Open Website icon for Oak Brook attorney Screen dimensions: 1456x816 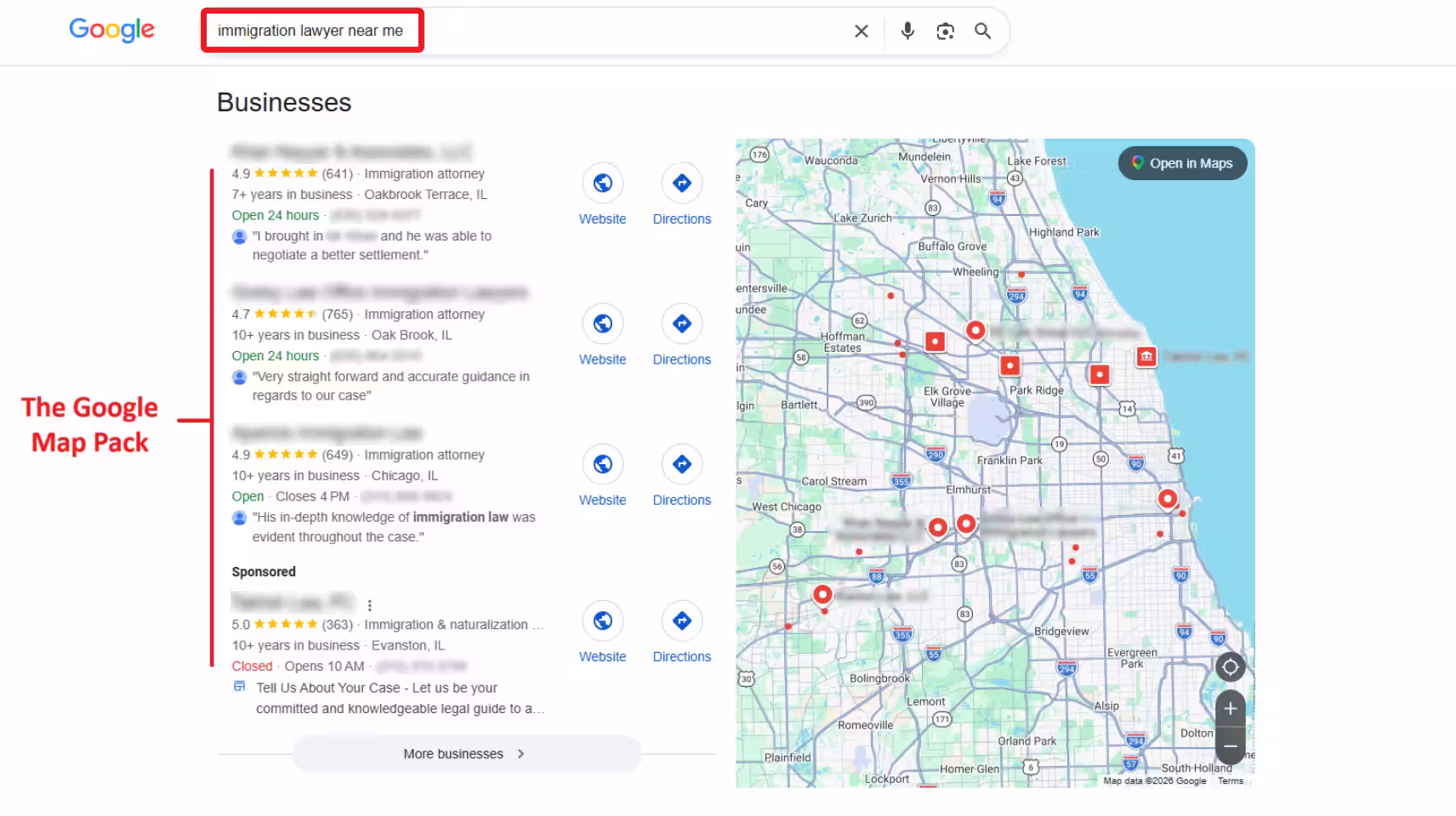pos(603,323)
